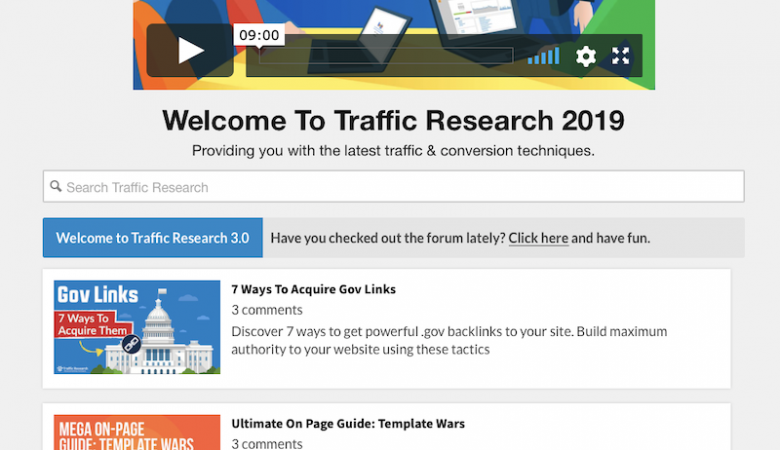Adjust the video volume bars
This screenshot has width=780, height=450.
(543, 56)
